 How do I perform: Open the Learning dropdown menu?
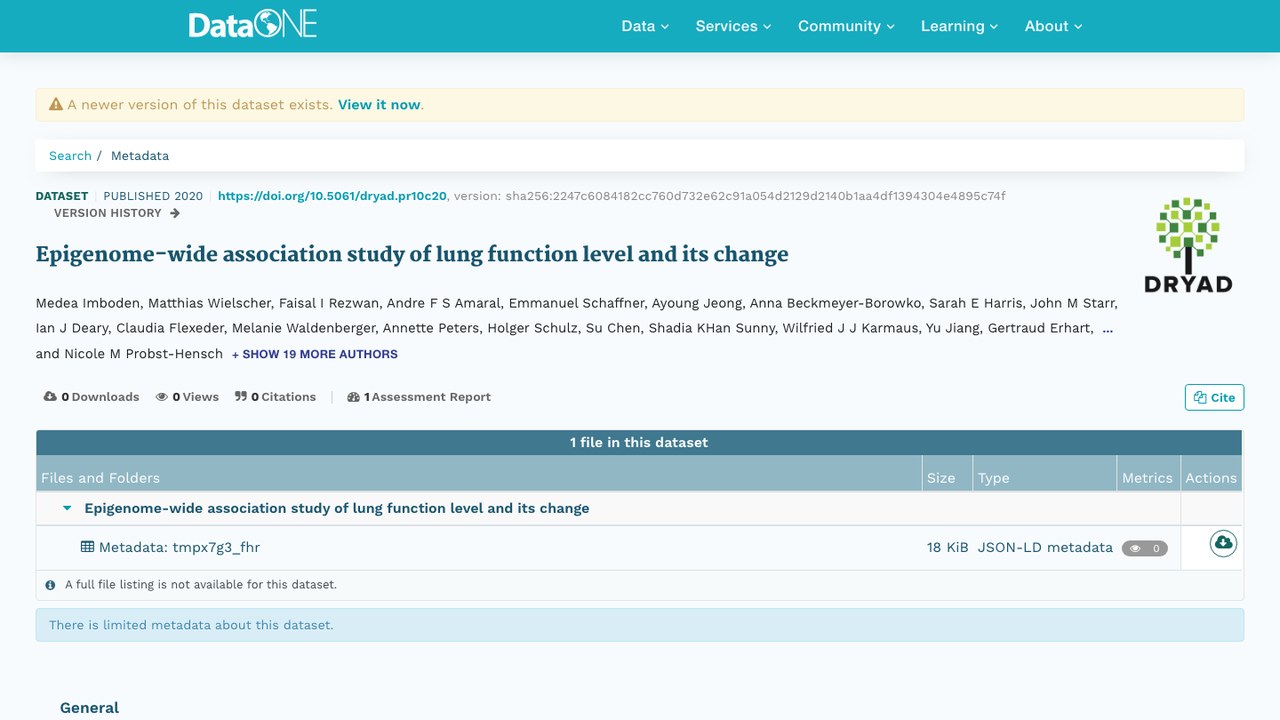tap(960, 26)
